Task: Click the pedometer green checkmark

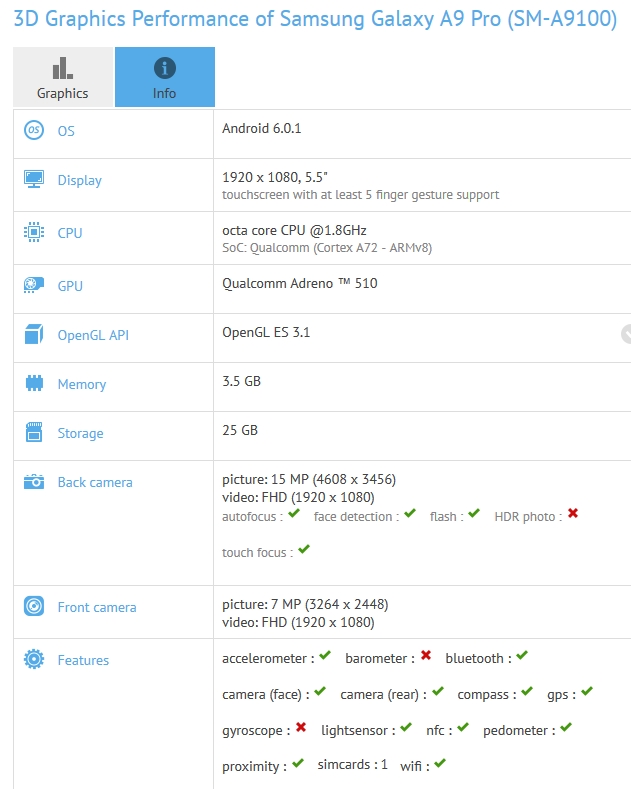Action: point(566,727)
